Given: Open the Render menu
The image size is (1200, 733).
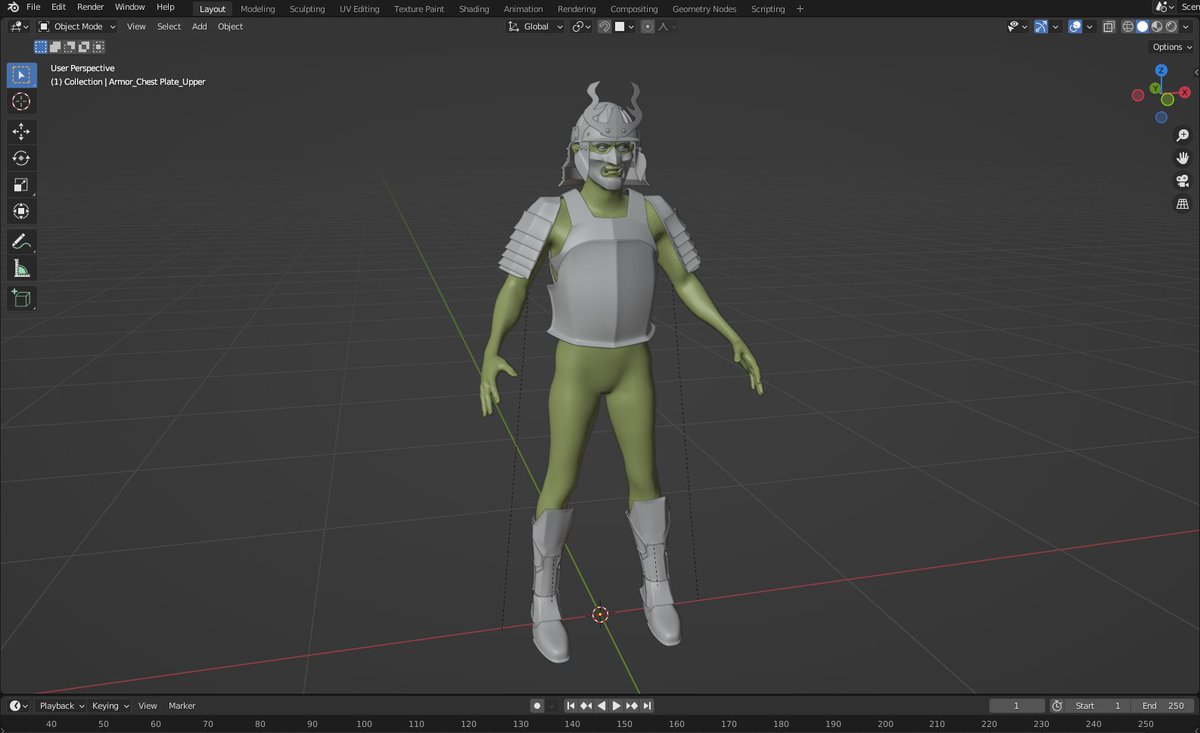Looking at the screenshot, I should click(90, 8).
